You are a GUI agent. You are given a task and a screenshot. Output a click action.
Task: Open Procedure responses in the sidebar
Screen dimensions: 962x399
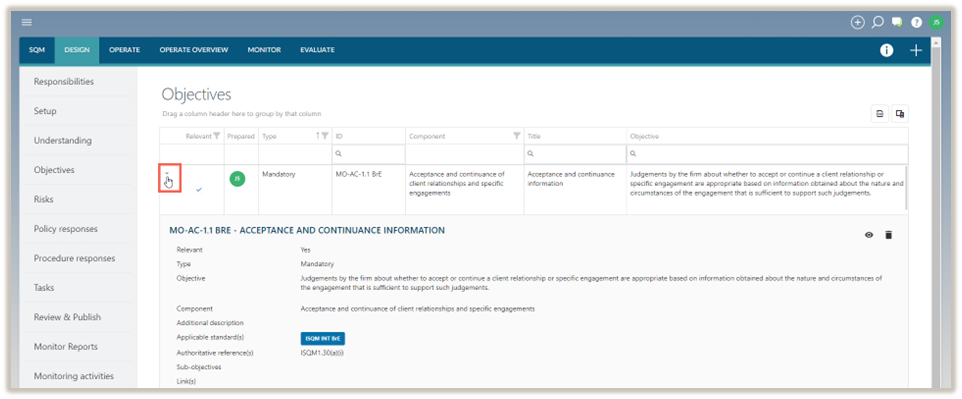pyautogui.click(x=74, y=258)
